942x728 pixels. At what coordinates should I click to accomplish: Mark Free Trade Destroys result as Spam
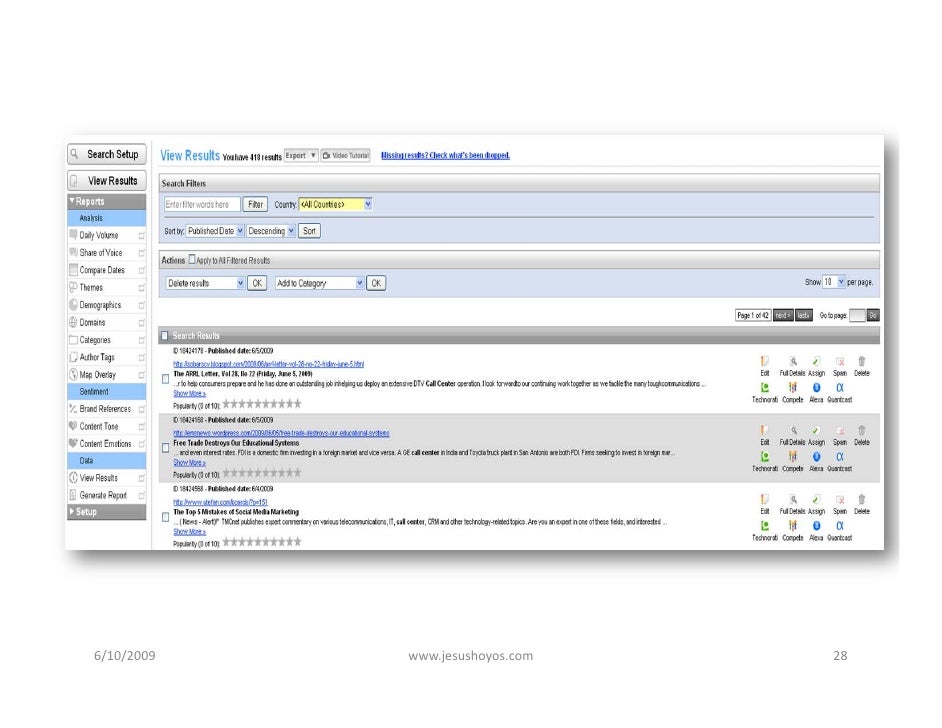pyautogui.click(x=840, y=430)
